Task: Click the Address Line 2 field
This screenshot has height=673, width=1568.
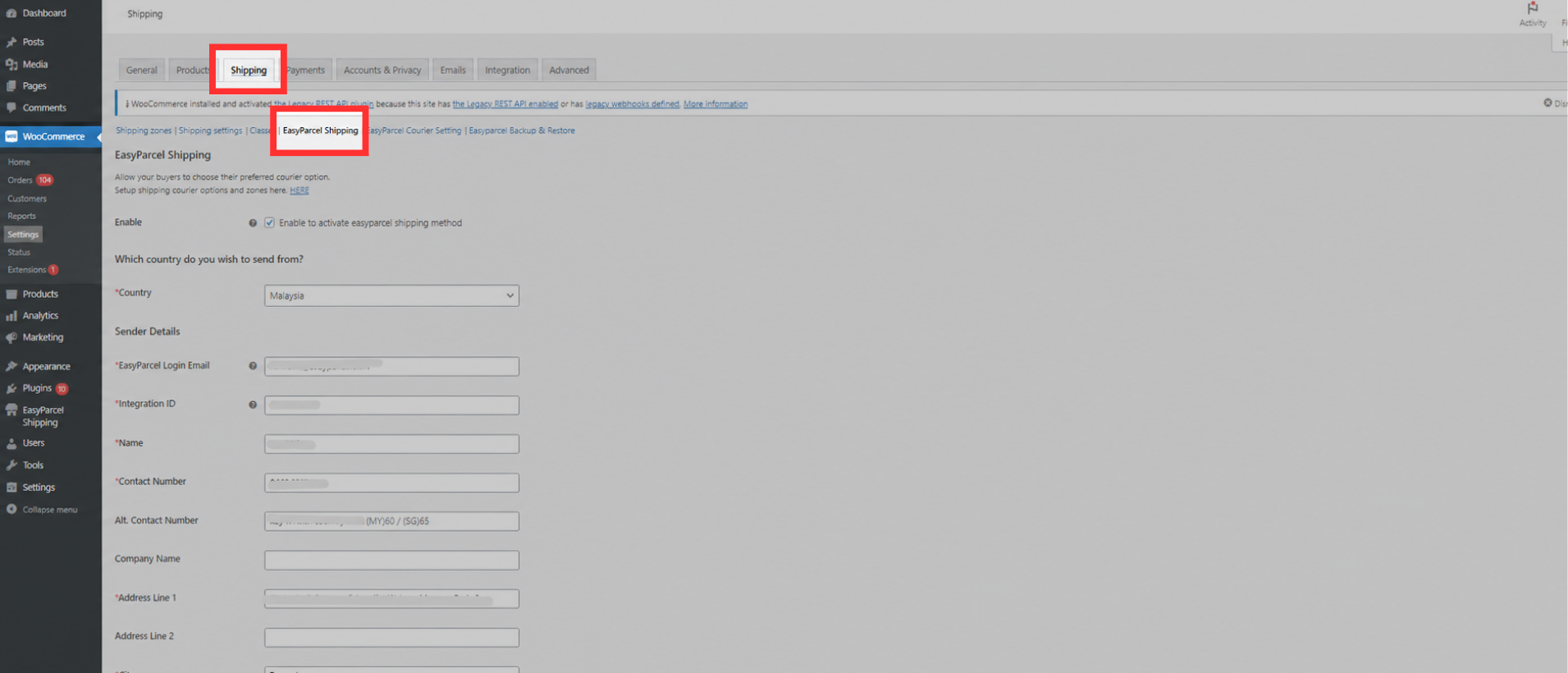Action: click(x=391, y=638)
